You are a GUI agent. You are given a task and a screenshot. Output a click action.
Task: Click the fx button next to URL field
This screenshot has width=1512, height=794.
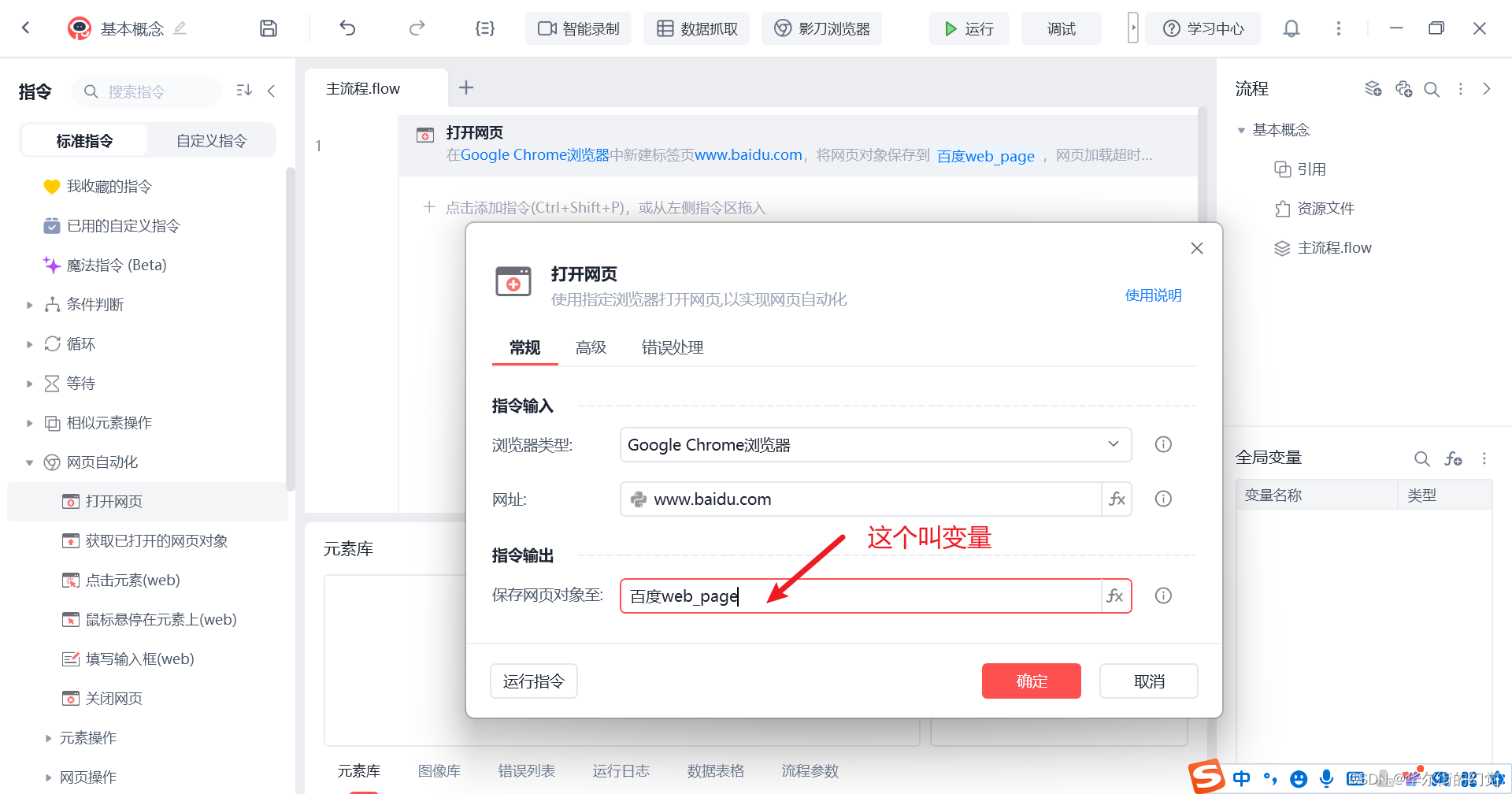[x=1117, y=499]
